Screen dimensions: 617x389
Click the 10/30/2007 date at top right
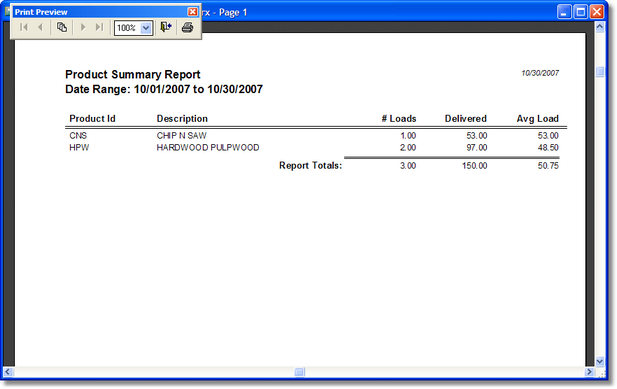[x=540, y=73]
